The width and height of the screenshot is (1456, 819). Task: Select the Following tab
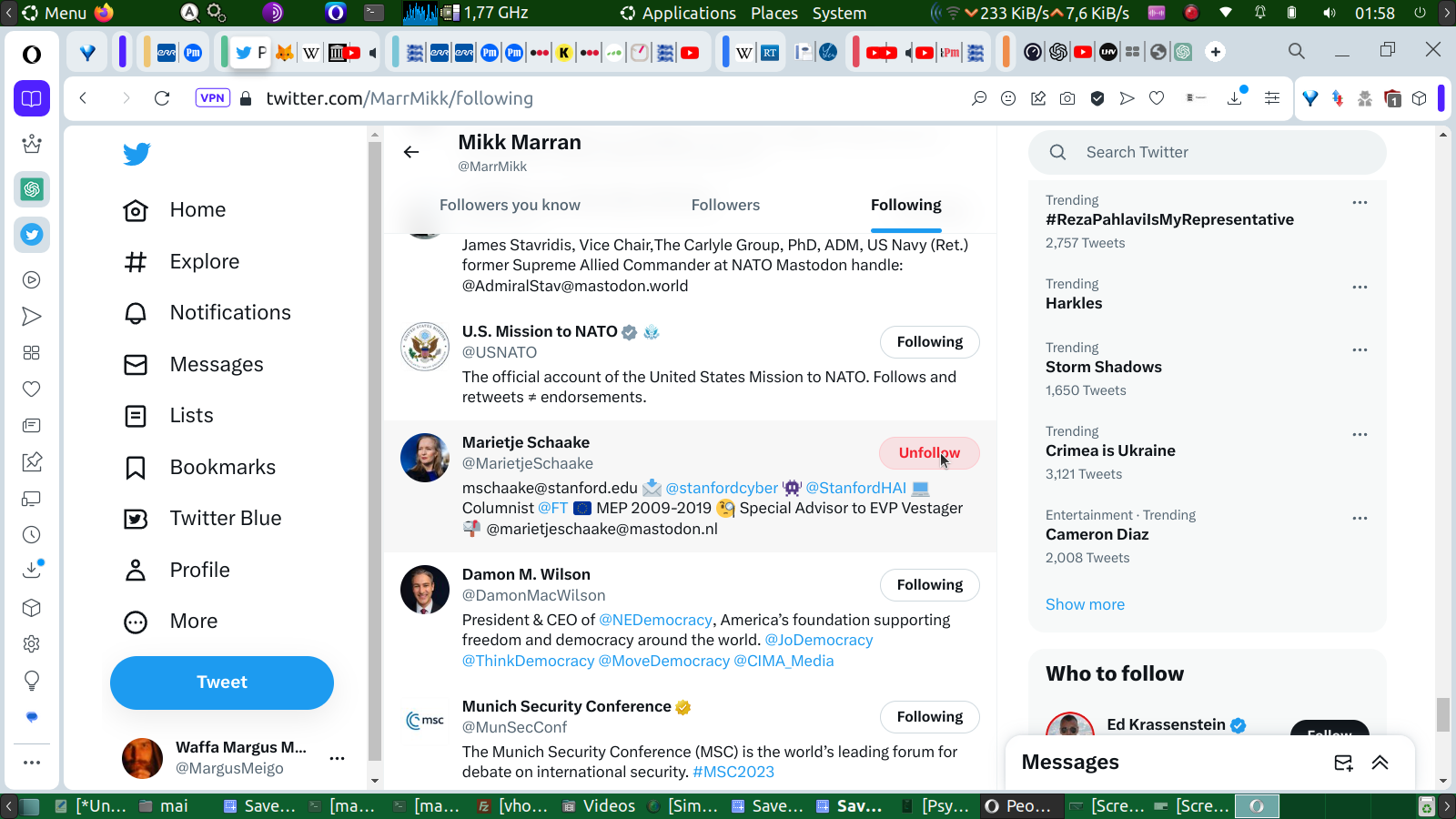(905, 206)
